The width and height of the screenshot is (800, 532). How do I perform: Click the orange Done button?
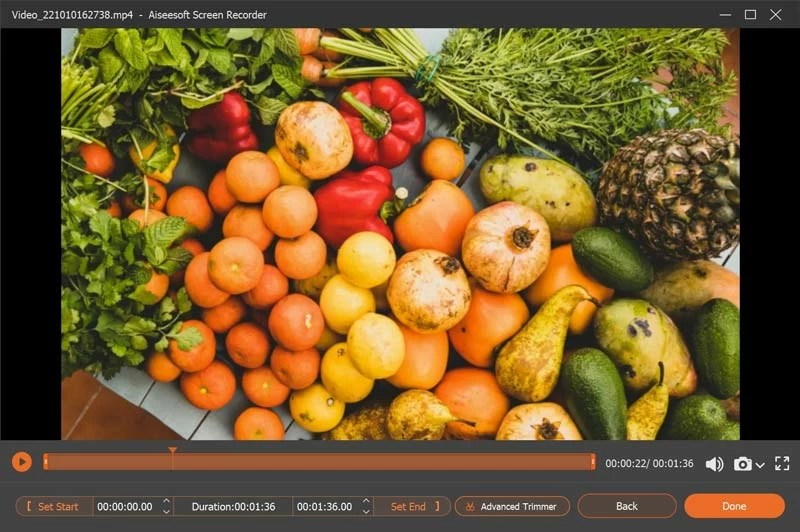734,506
